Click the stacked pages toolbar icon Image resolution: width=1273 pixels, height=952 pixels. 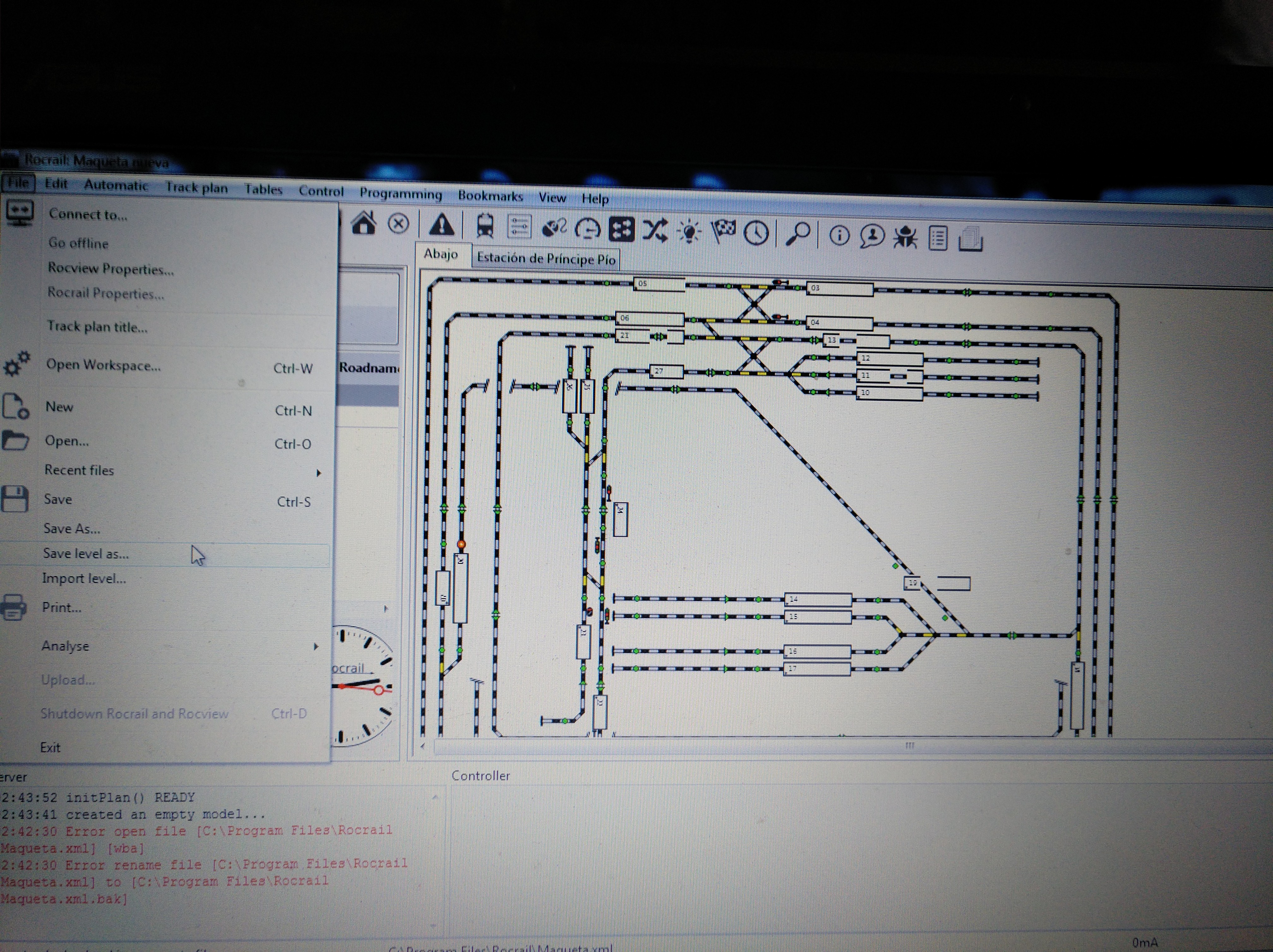[x=970, y=239]
